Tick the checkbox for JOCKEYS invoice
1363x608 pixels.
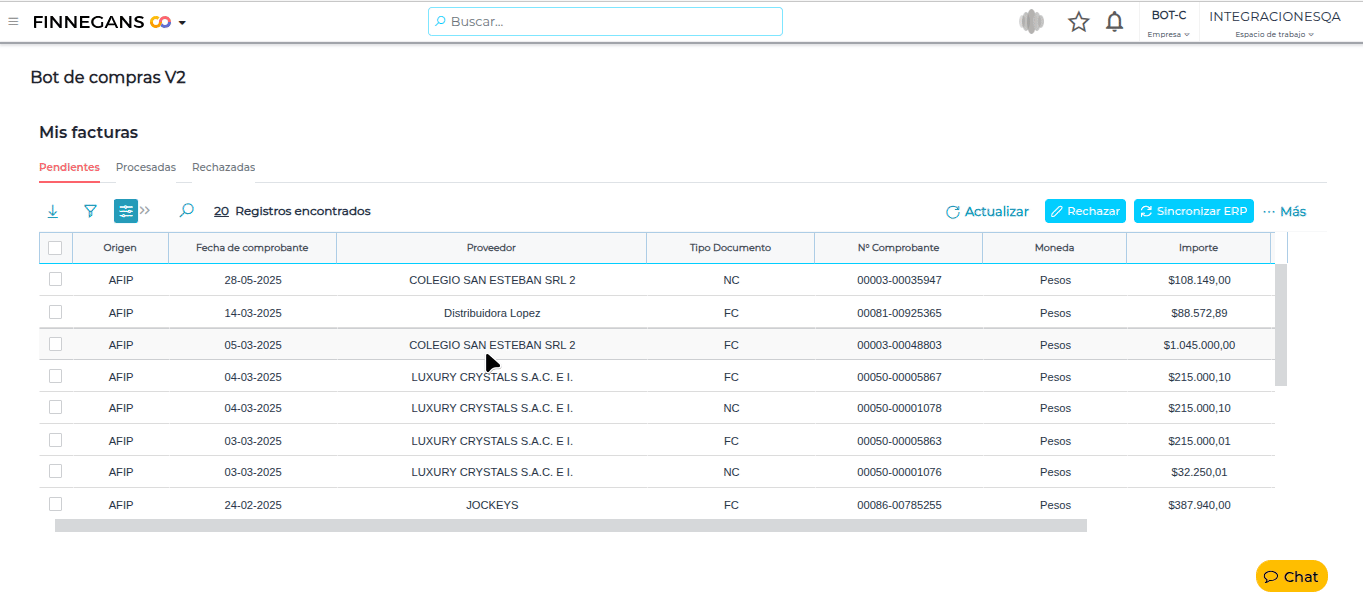click(x=55, y=504)
